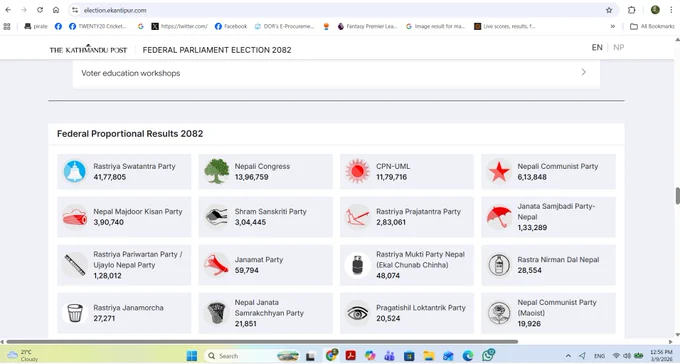Click Rastriya Pariwartan Party flute icon

click(75, 265)
